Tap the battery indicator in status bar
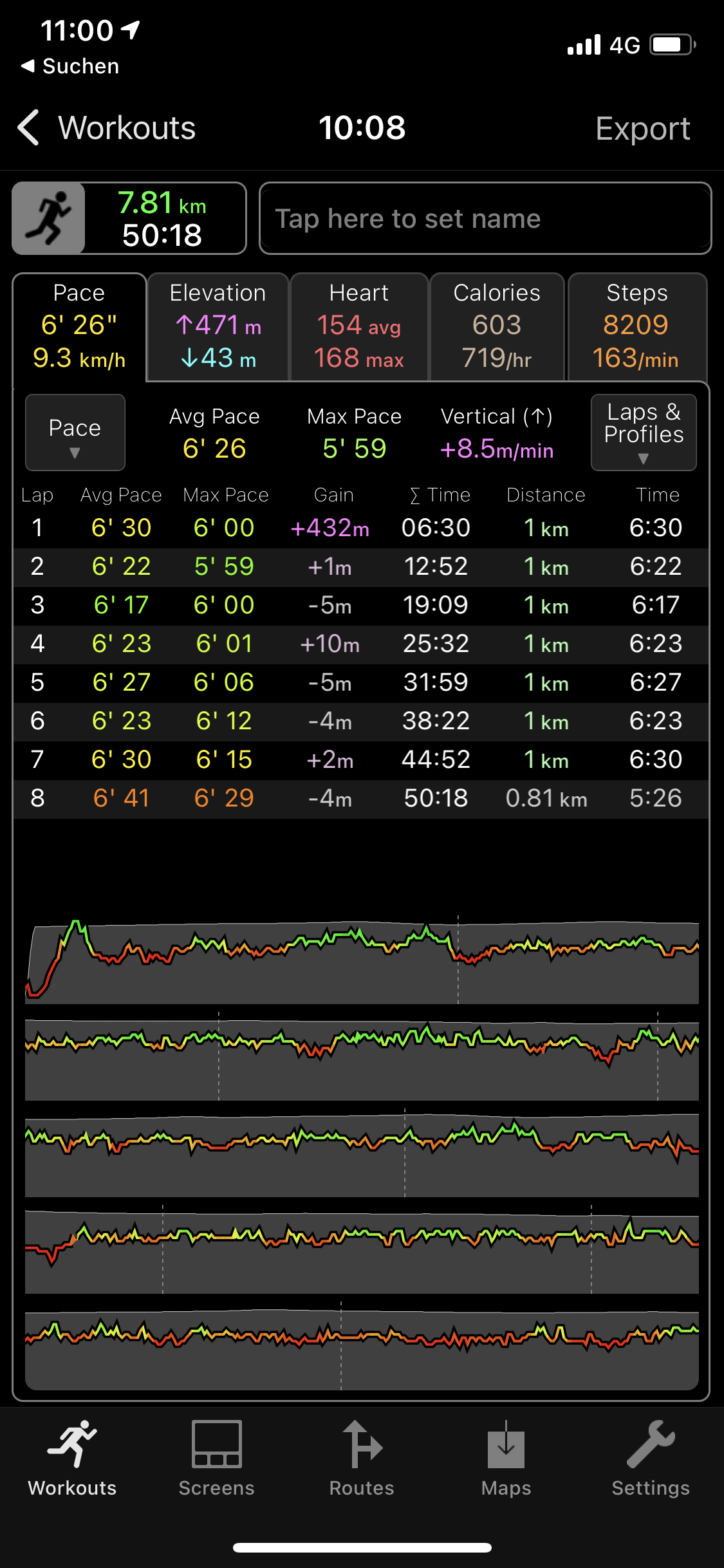Screen dimensions: 724x1568 (672, 45)
